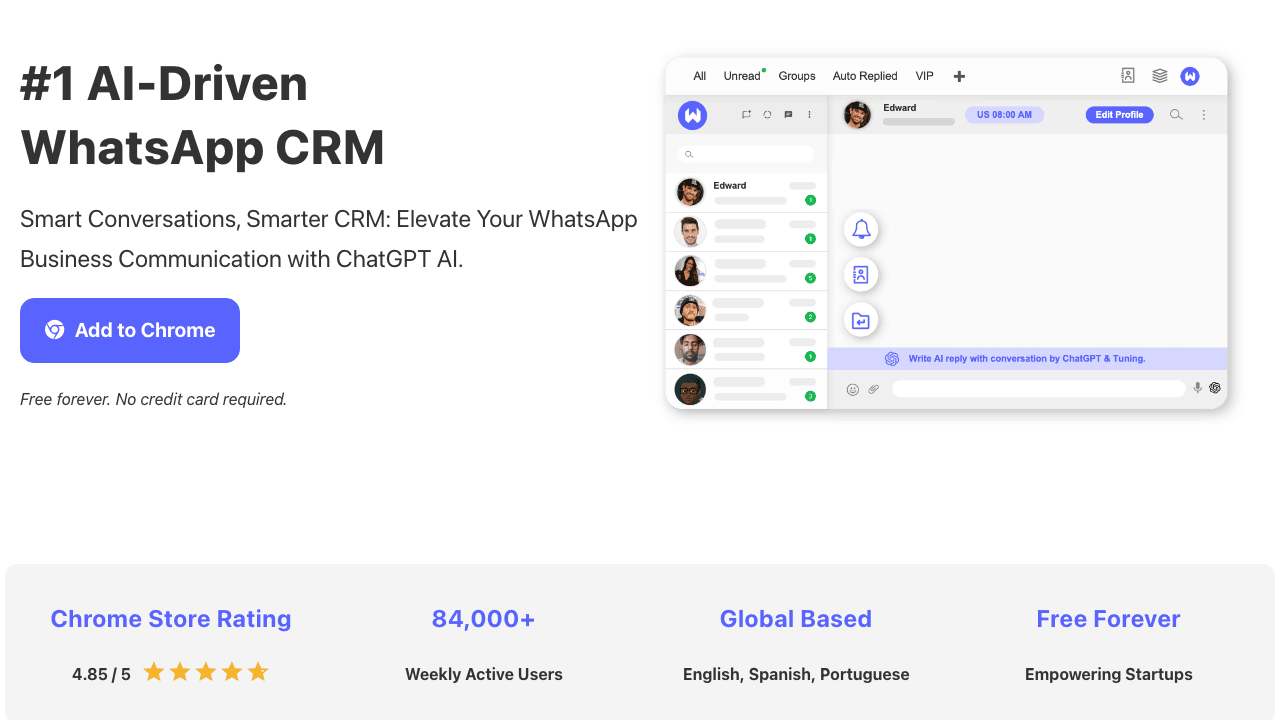Click the Free Forever heading
The image size is (1280, 720).
(x=1108, y=619)
